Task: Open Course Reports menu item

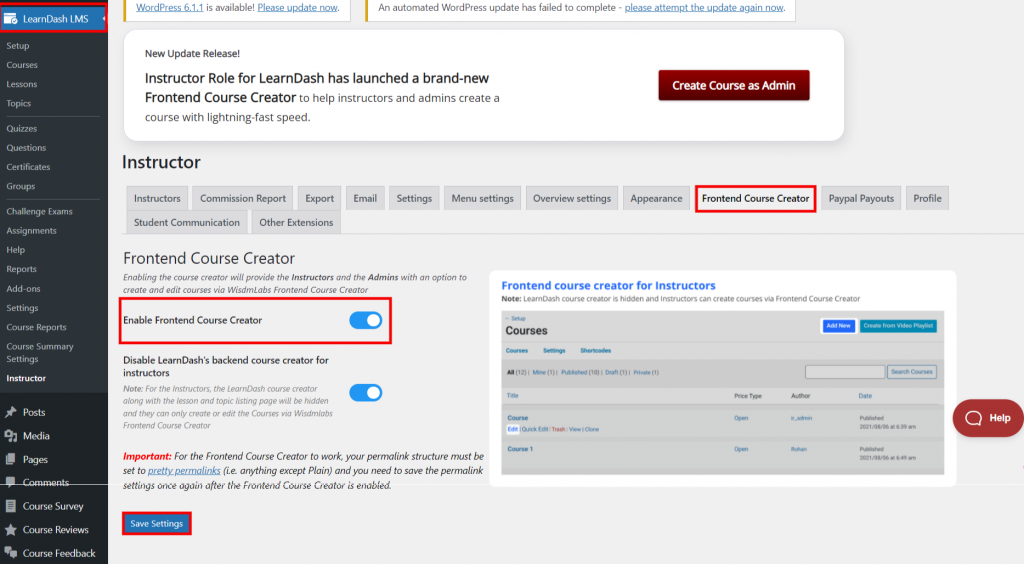Action: click(36, 327)
